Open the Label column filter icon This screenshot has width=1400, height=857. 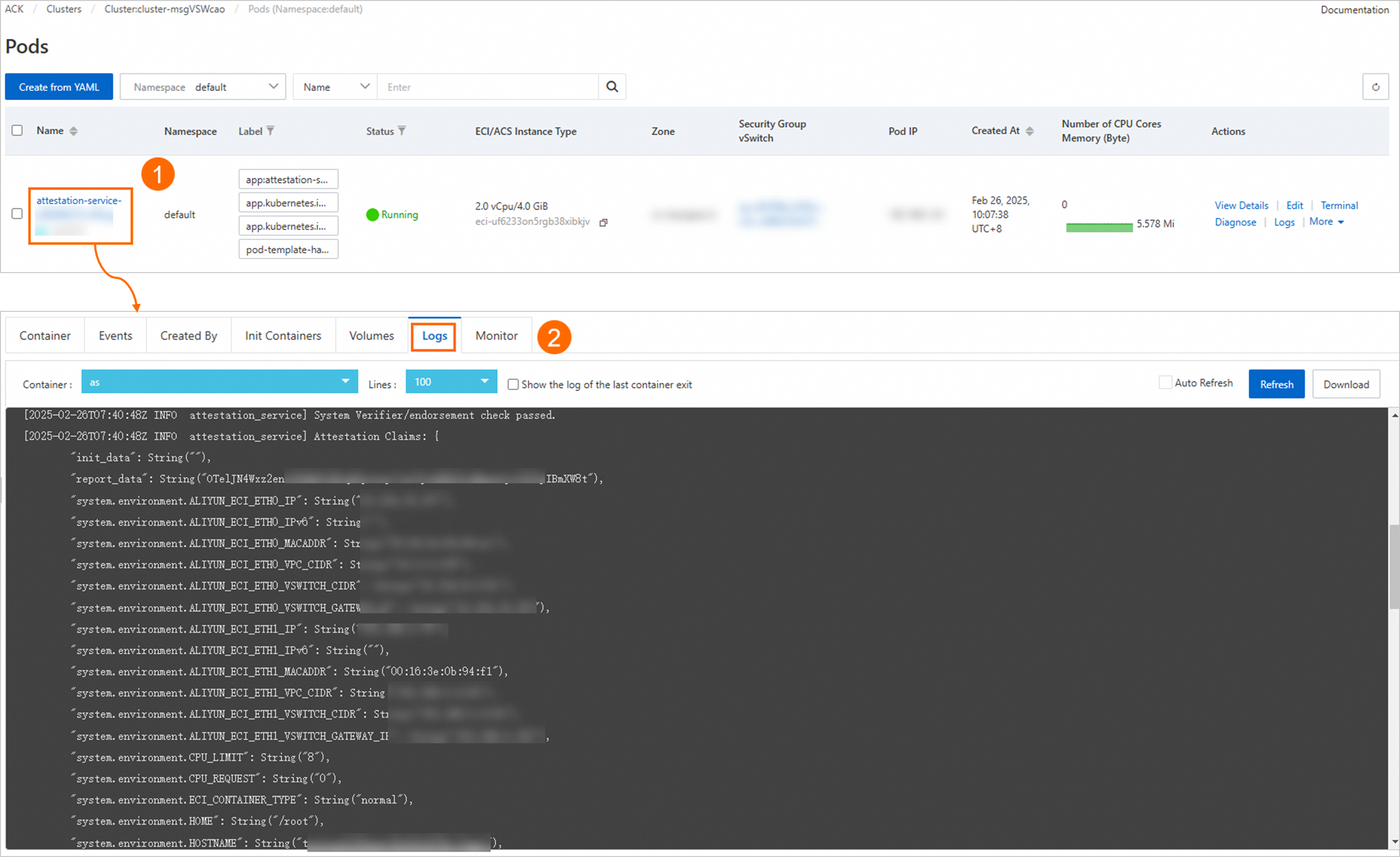[x=271, y=131]
